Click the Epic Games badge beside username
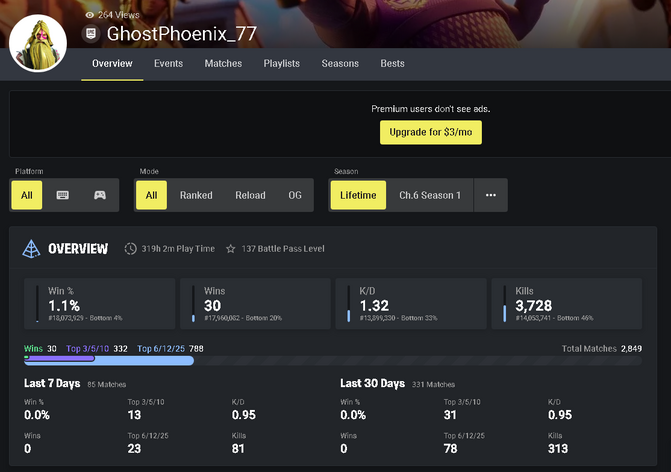 91,33
